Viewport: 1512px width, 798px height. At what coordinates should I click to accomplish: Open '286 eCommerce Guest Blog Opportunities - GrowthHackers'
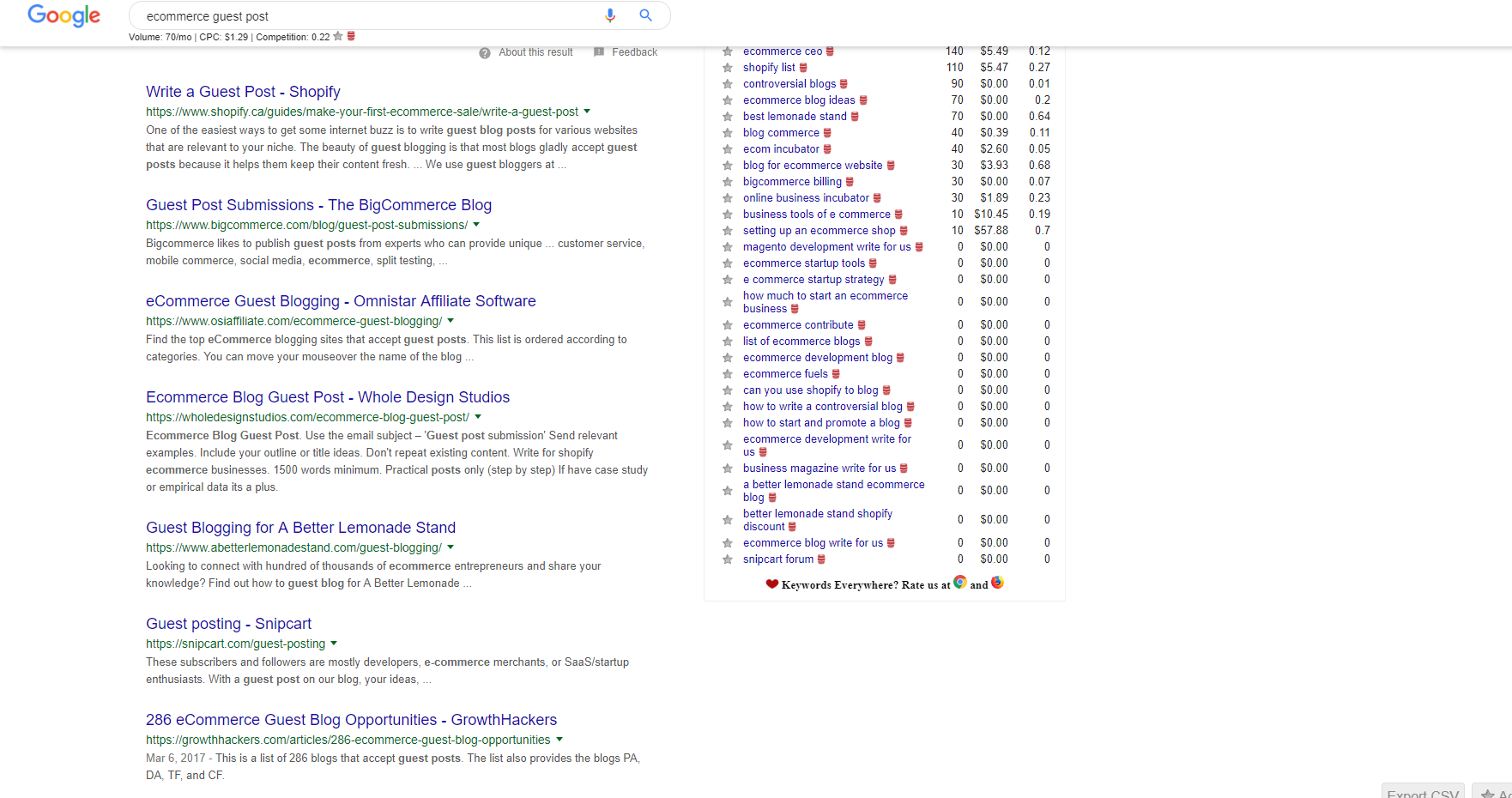pyautogui.click(x=351, y=720)
